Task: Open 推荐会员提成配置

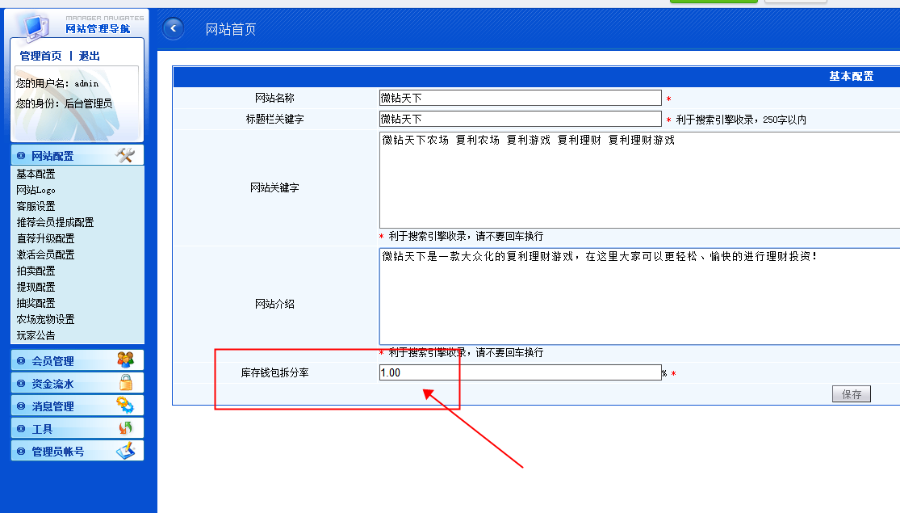Action: tap(55, 222)
